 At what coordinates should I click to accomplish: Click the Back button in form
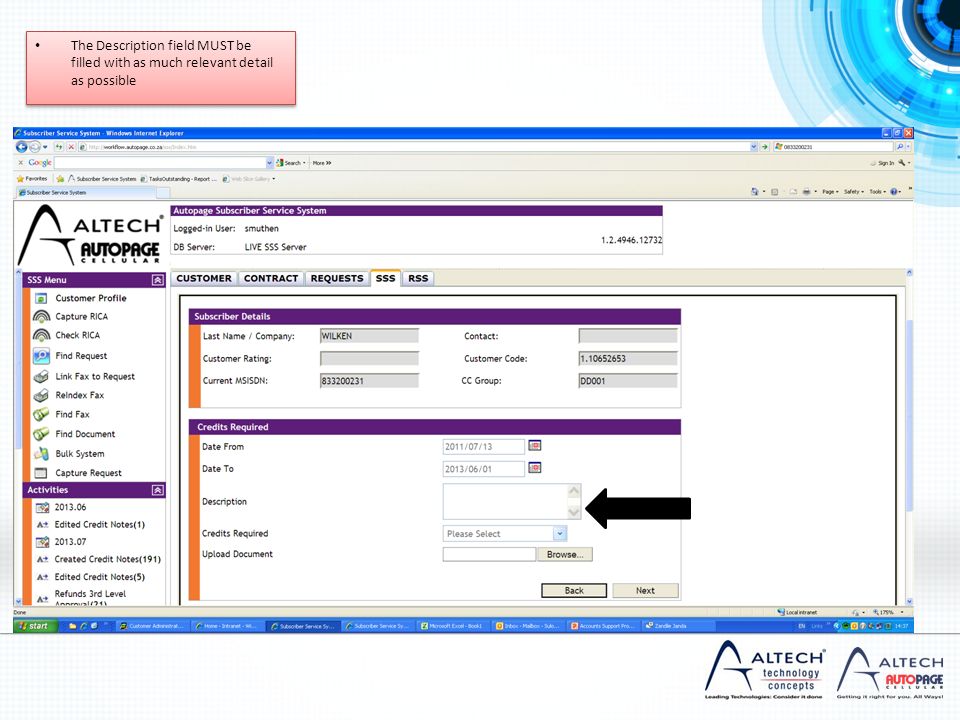pyautogui.click(x=574, y=590)
